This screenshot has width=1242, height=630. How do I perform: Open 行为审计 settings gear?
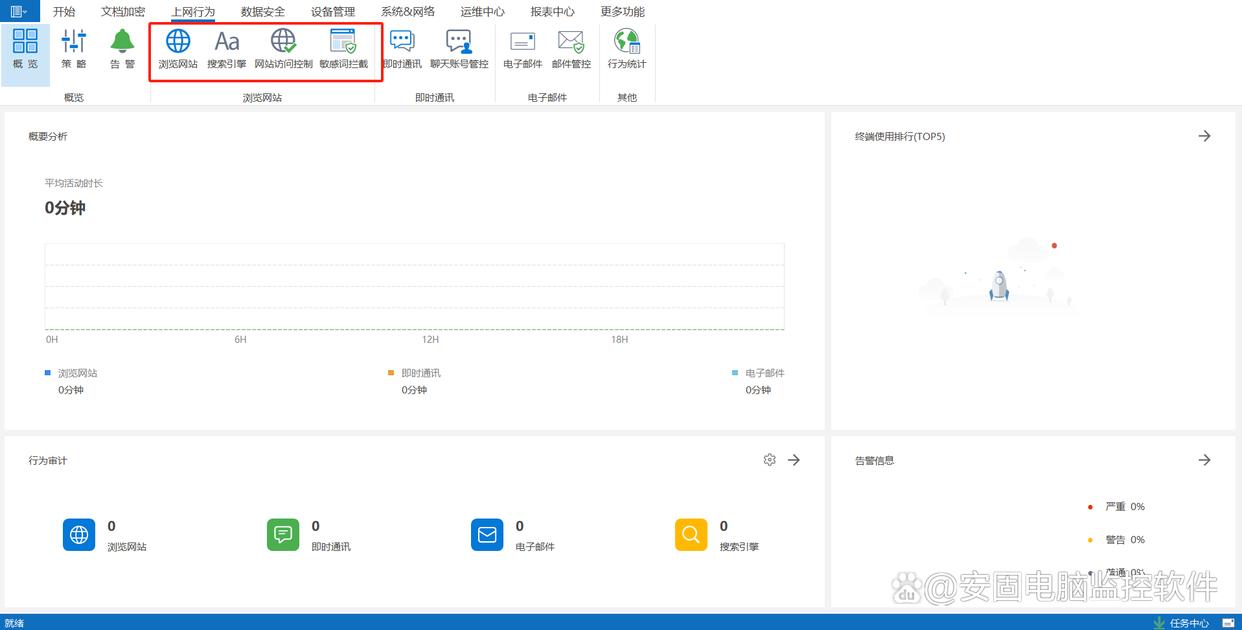click(769, 460)
